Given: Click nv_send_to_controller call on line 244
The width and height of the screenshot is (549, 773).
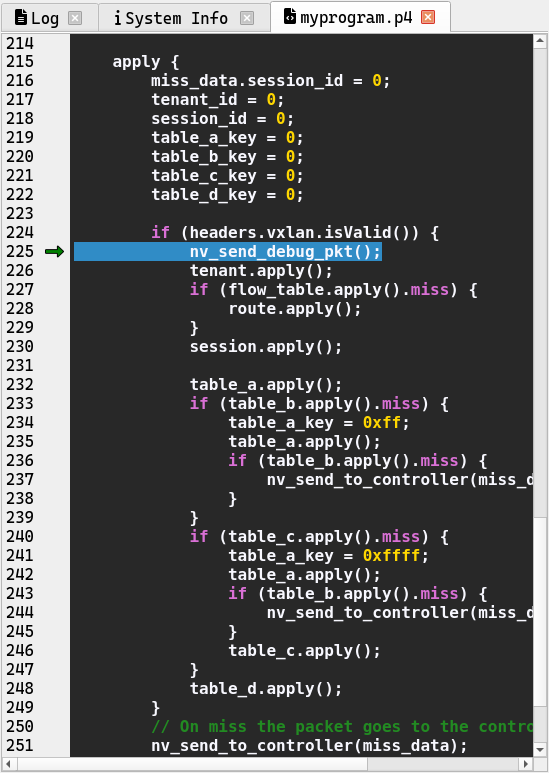Looking at the screenshot, I should [x=400, y=613].
